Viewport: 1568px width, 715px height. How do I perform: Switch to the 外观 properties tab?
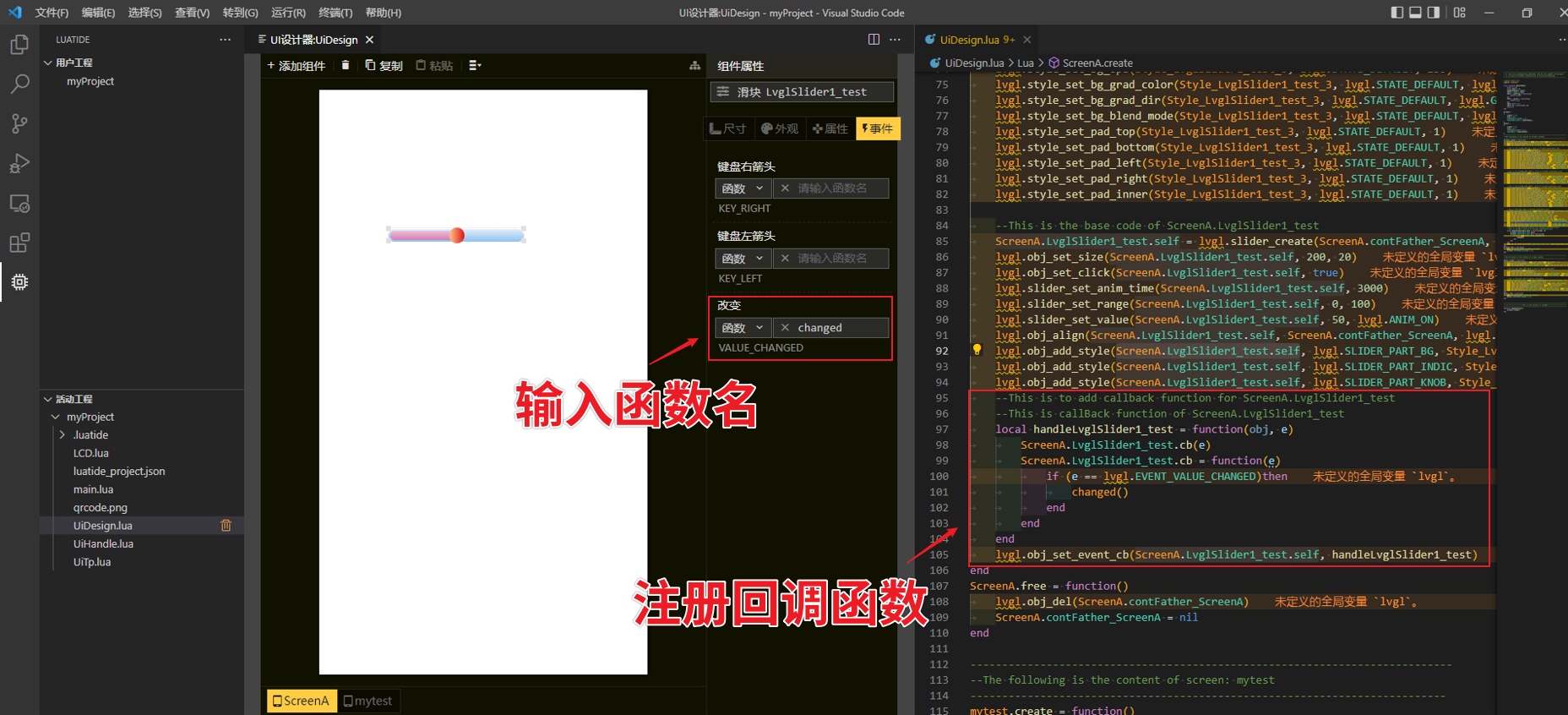(780, 128)
